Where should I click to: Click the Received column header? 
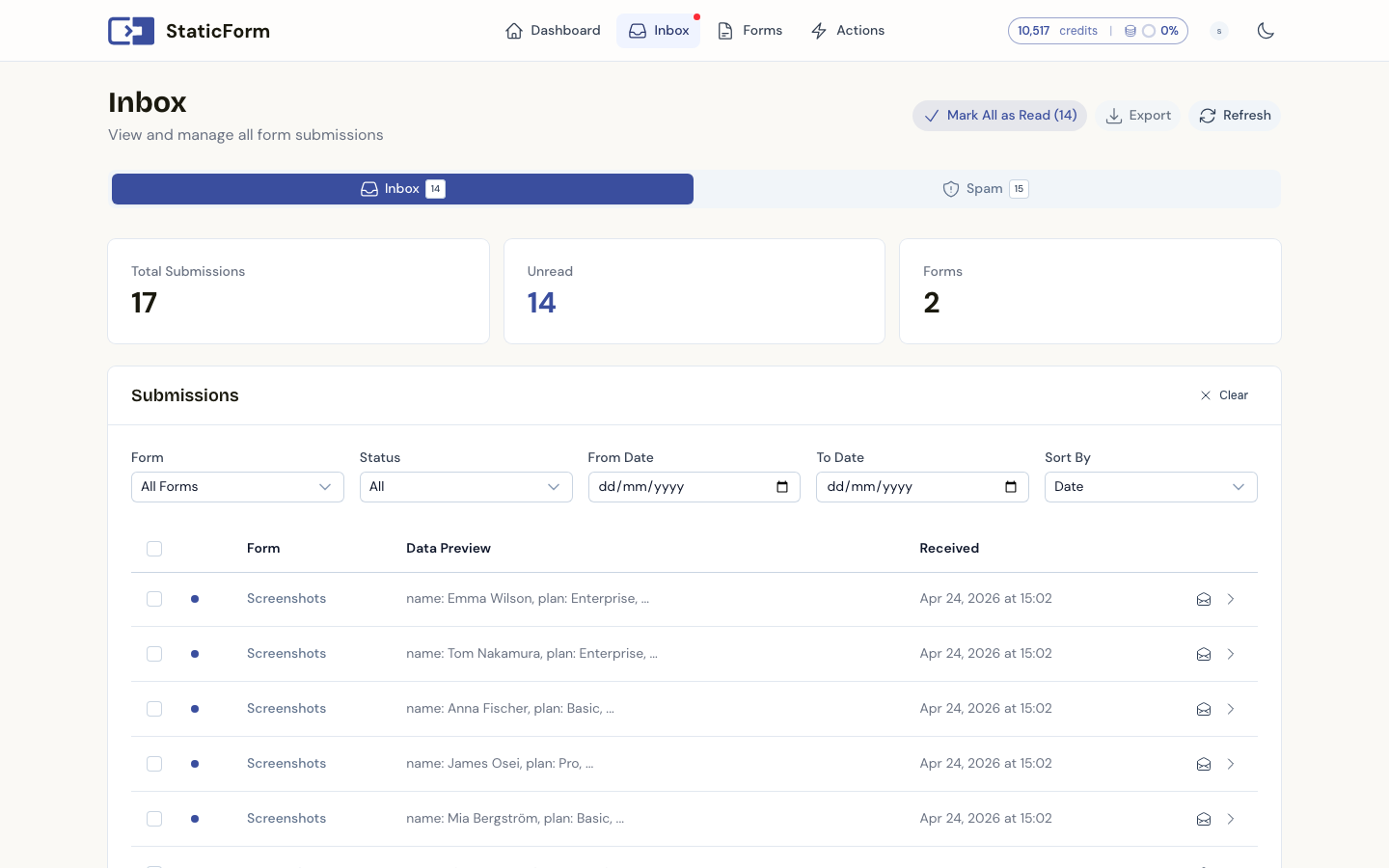949,548
